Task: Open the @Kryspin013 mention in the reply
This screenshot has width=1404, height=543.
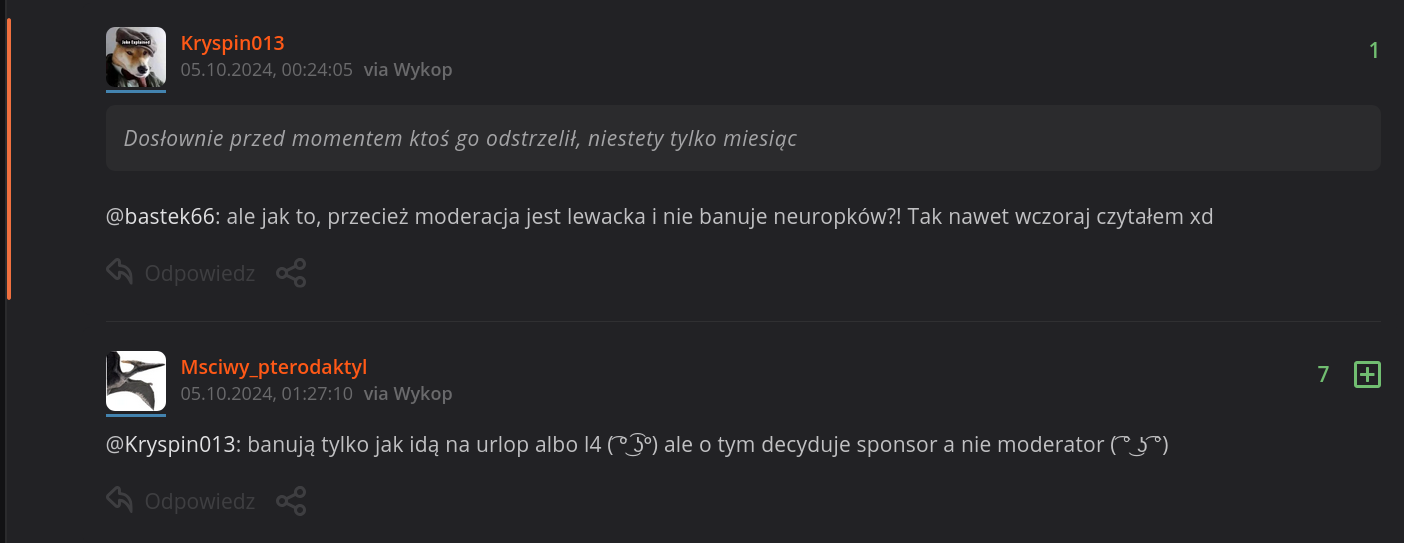Action: (x=171, y=445)
